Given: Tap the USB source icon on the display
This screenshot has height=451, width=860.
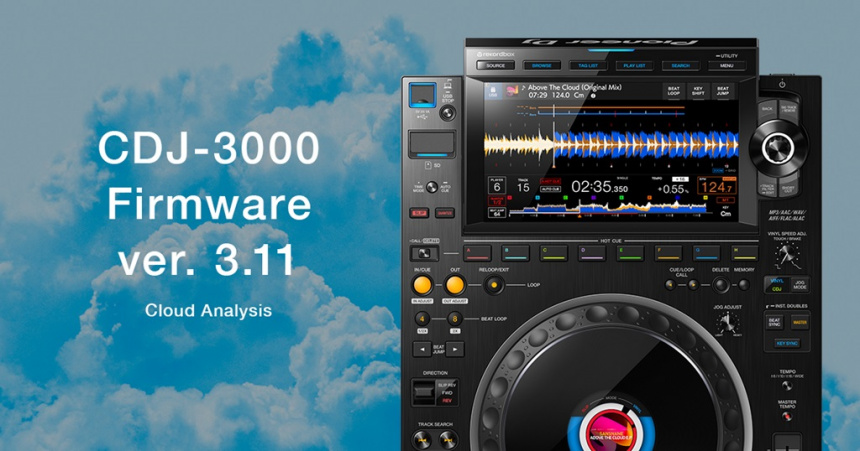Looking at the screenshot, I should click(x=493, y=91).
